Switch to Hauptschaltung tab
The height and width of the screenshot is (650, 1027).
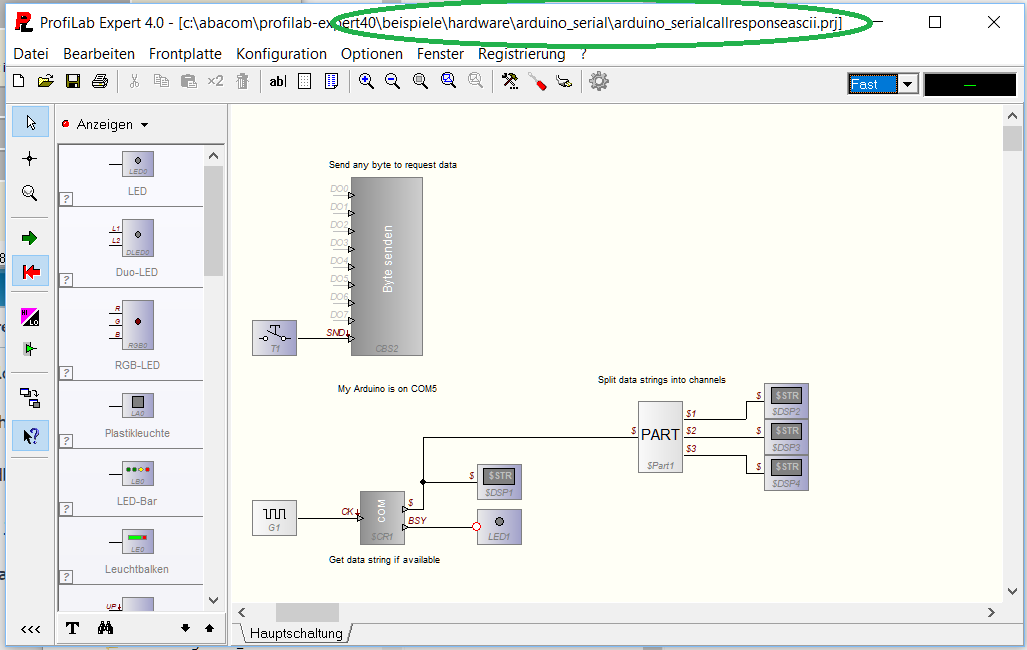coord(296,633)
